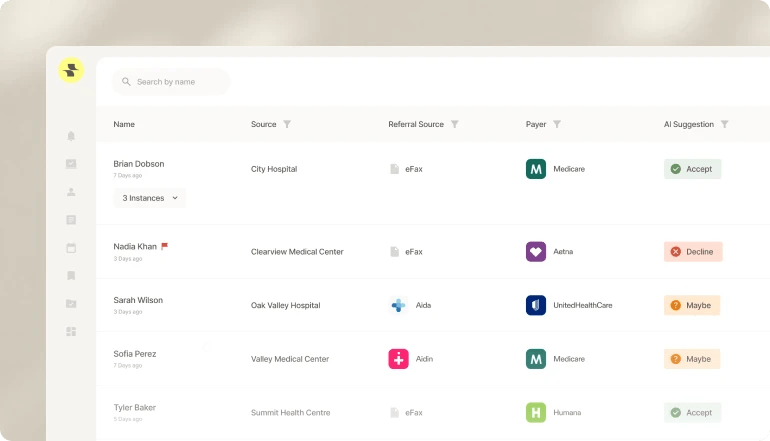Click eFax document icon in Brian Dobson row

click(394, 169)
